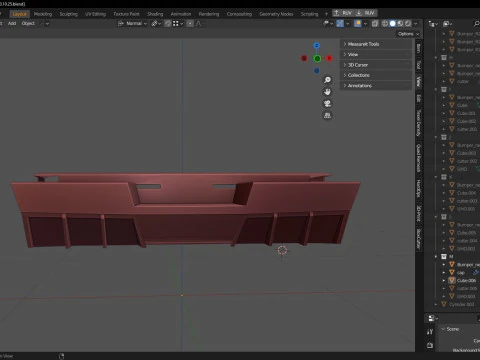Open the Options dropdown
This screenshot has height=360, width=480.
pos(408,34)
